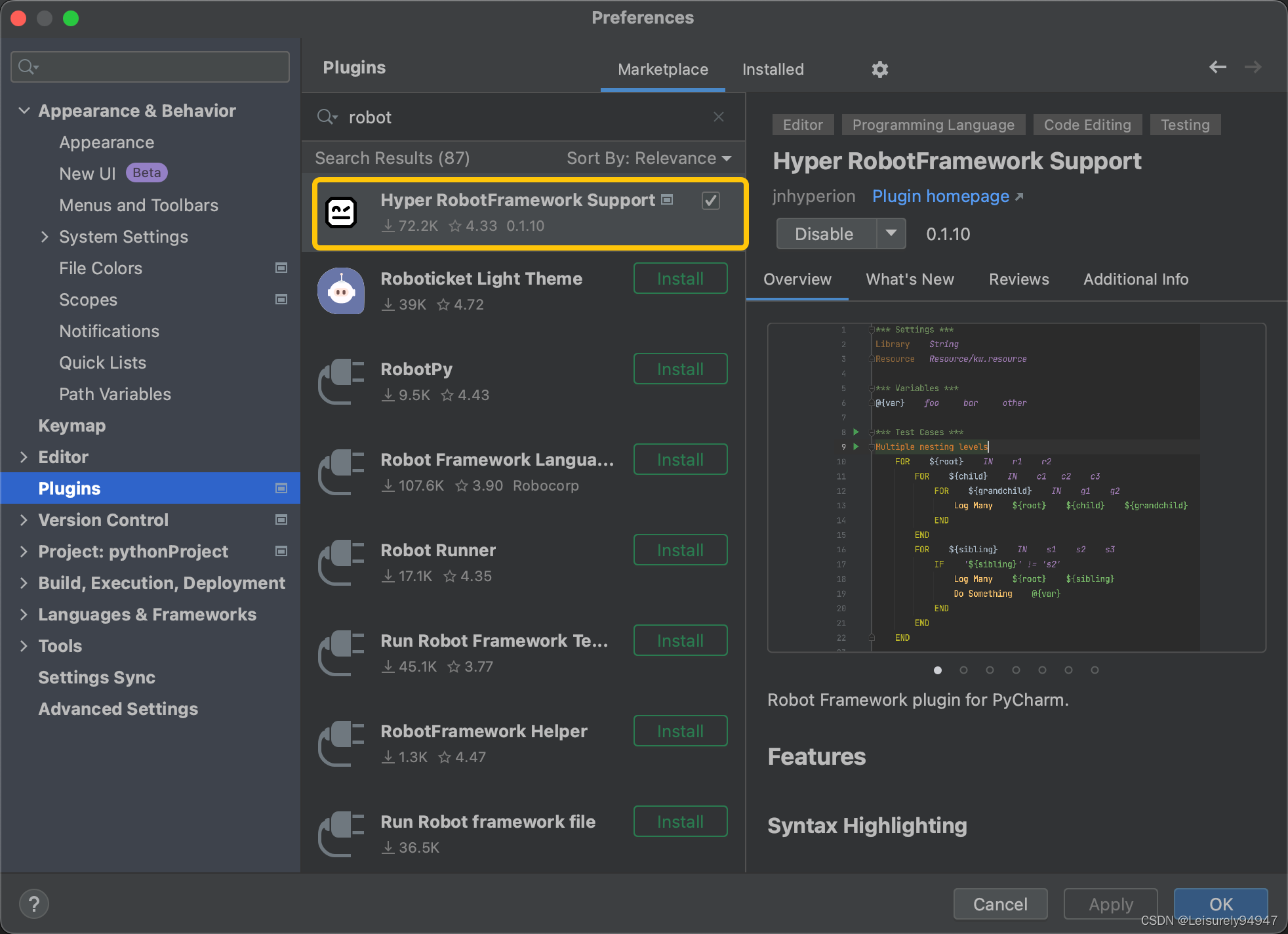Screen dimensions: 1288x934
Task: Switch to the Installed tab
Action: [773, 70]
